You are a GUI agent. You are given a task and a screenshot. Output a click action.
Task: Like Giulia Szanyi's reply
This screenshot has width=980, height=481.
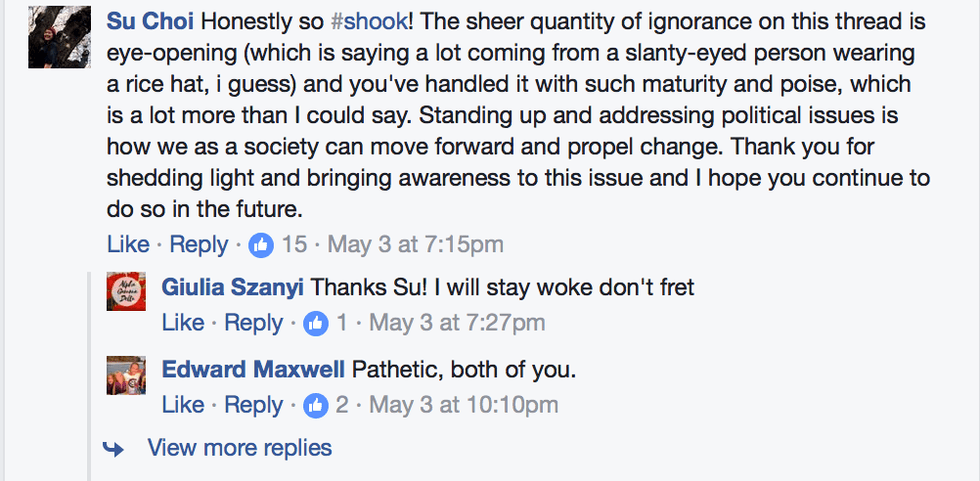(x=182, y=323)
